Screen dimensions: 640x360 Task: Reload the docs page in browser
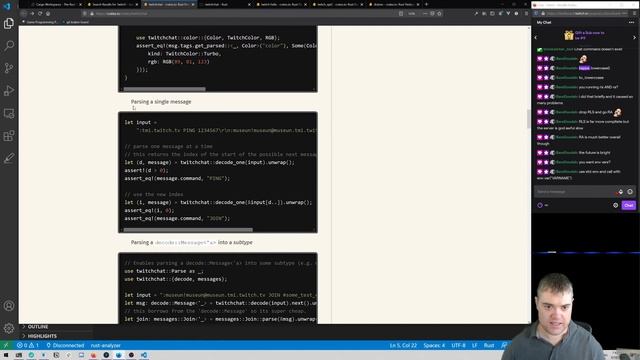click(40, 13)
